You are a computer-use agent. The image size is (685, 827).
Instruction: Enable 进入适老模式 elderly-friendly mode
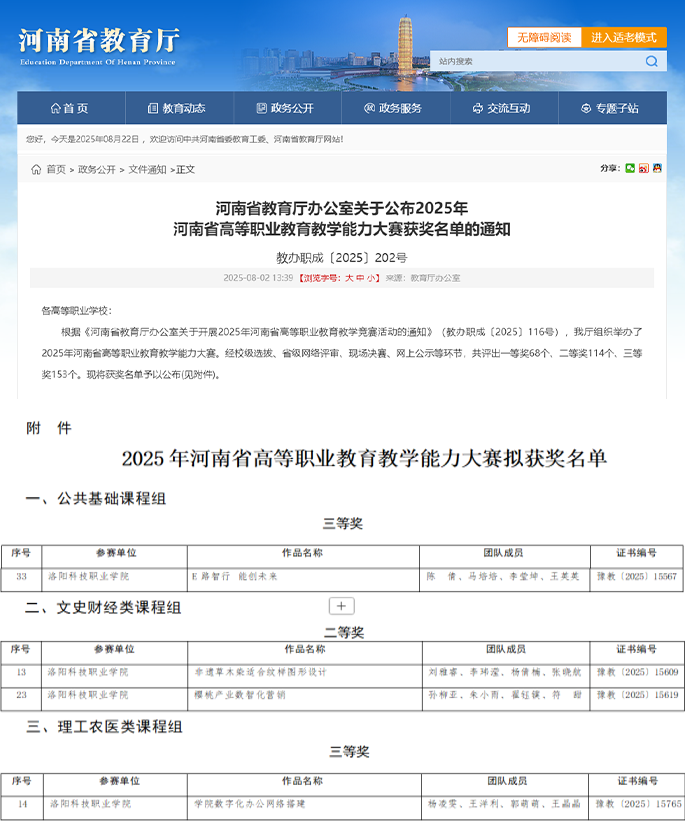[623, 37]
